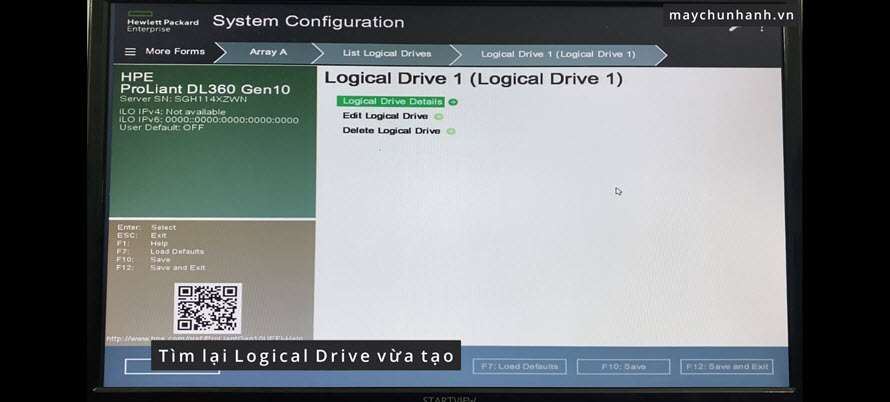The width and height of the screenshot is (890, 402).
Task: Open More Forms menu label
Action: coord(175,51)
